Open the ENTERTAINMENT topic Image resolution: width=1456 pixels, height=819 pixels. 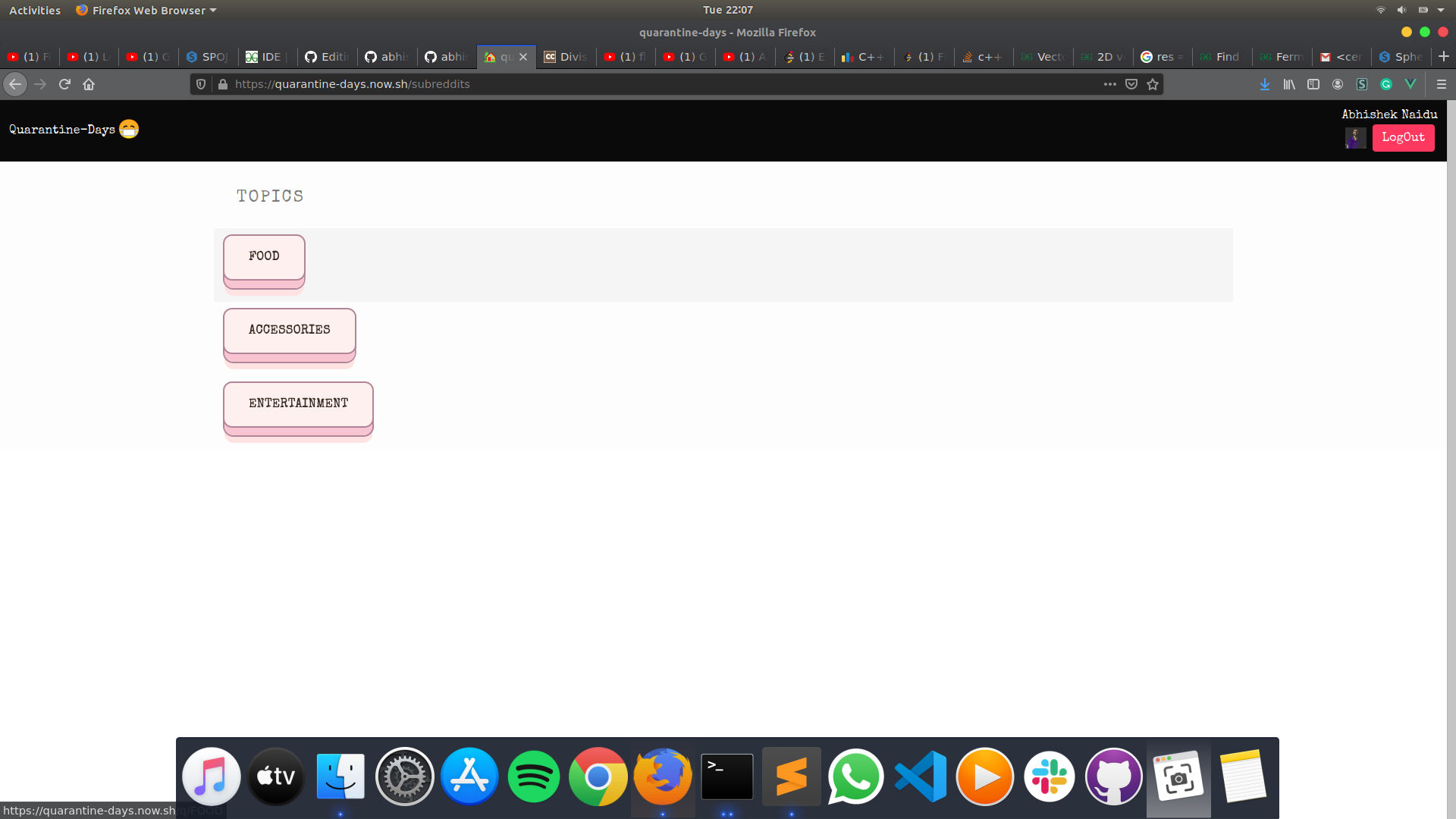[x=298, y=403]
